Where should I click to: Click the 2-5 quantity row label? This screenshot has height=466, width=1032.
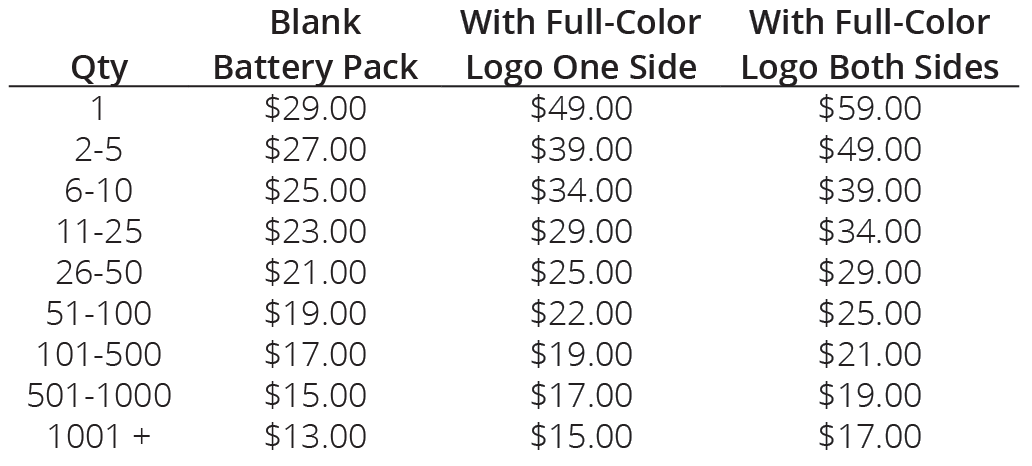[99, 150]
